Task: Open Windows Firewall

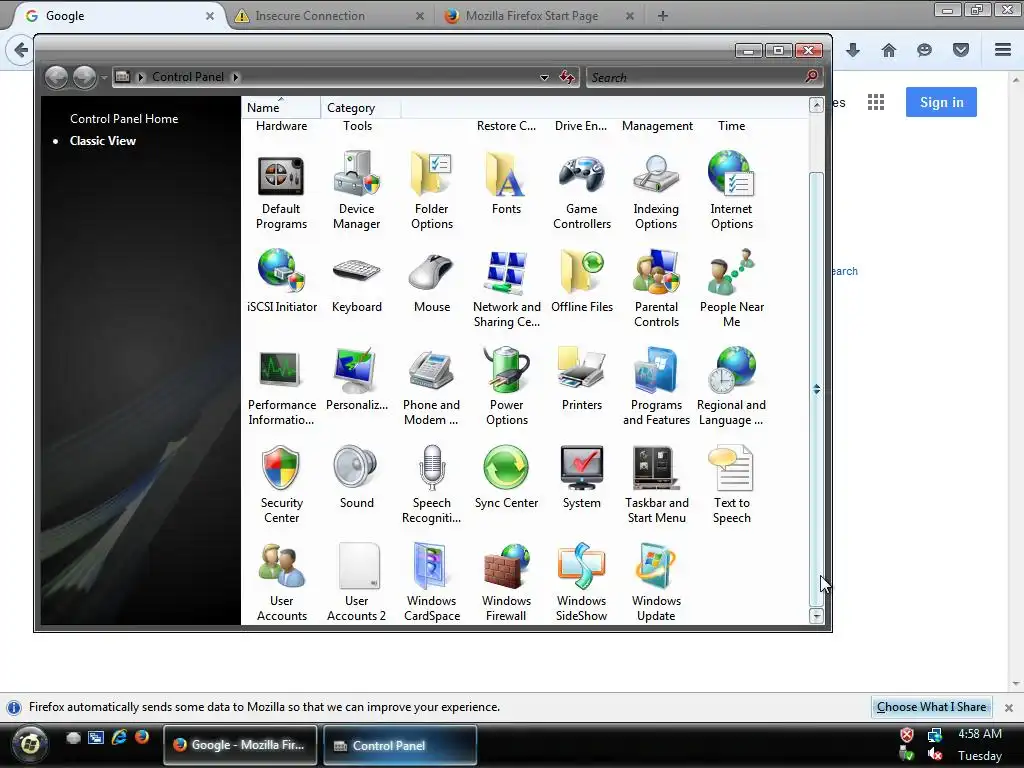Action: (506, 582)
